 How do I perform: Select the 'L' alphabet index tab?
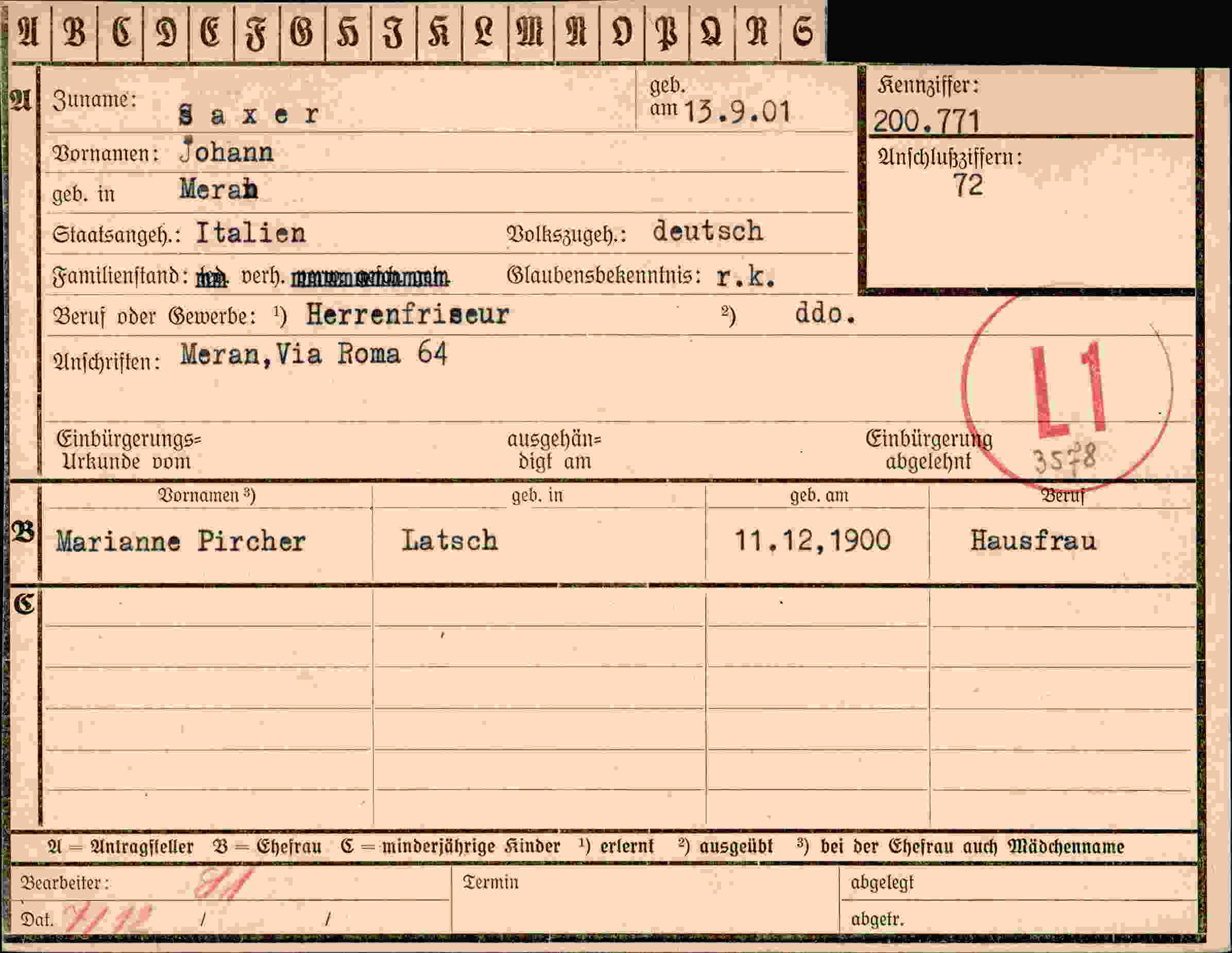pyautogui.click(x=485, y=31)
